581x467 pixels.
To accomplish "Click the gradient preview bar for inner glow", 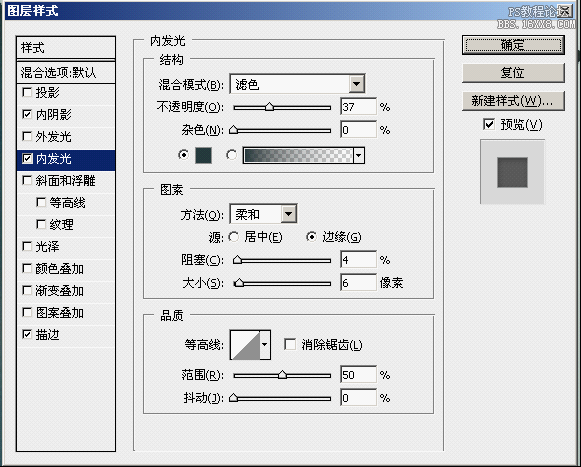I will click(298, 155).
